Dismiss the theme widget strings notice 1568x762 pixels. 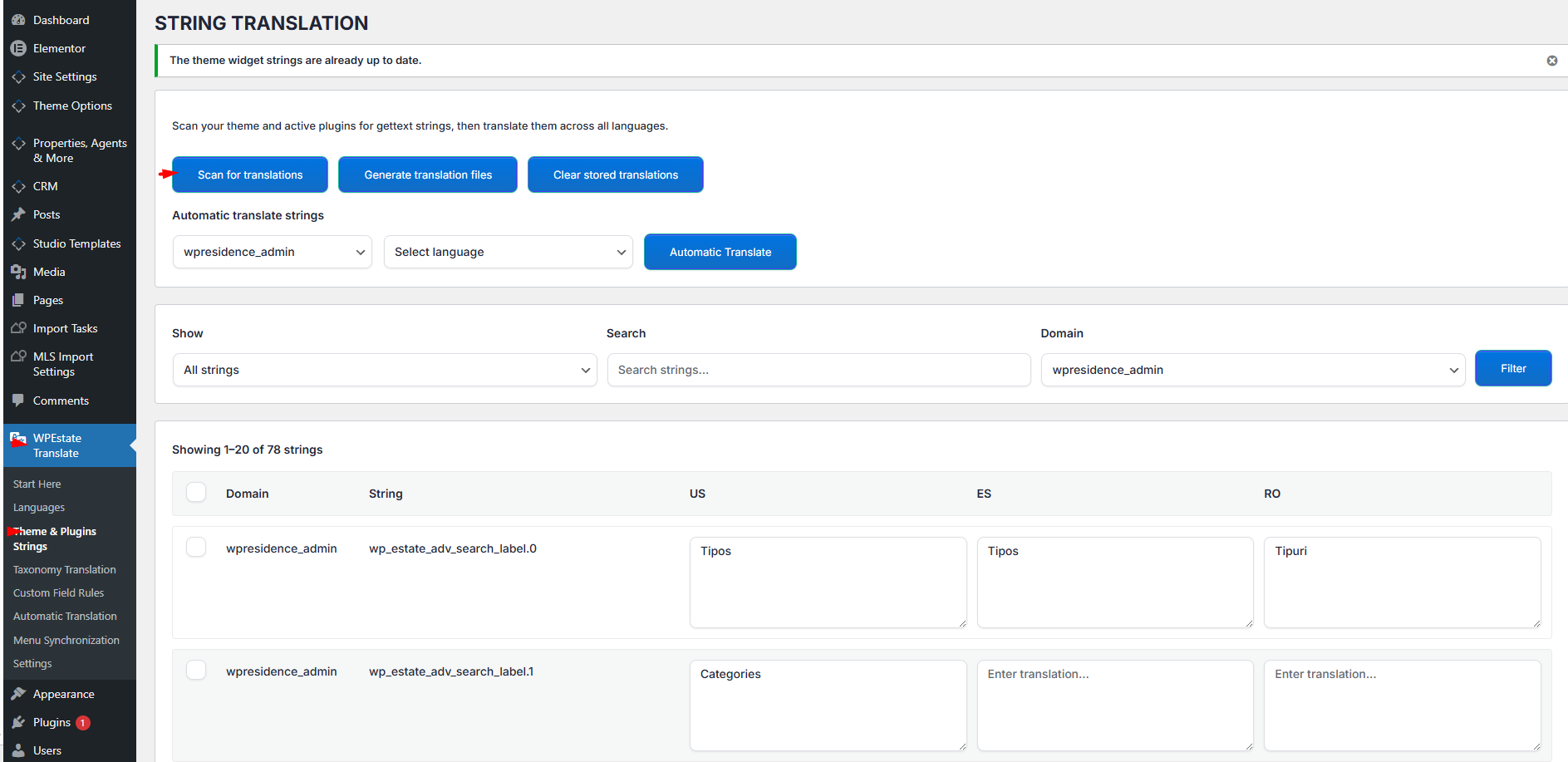click(x=1551, y=61)
